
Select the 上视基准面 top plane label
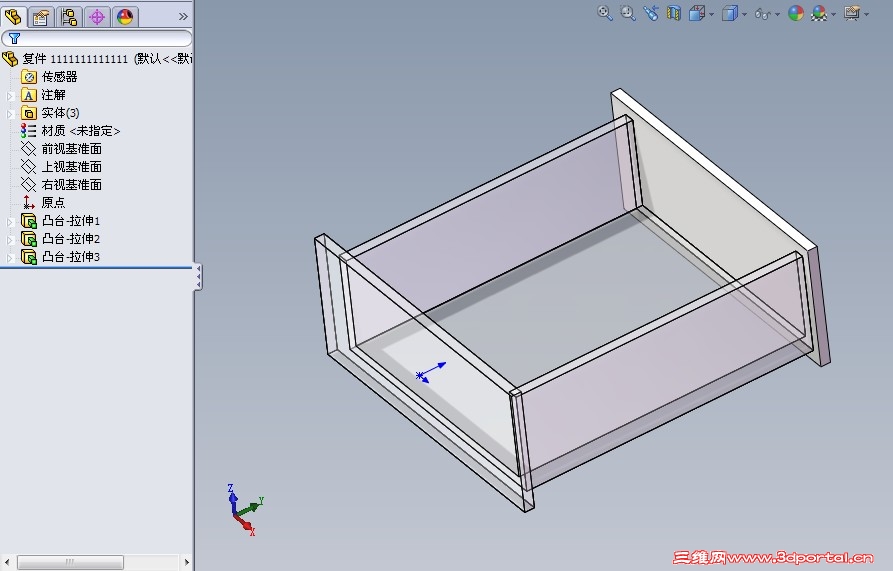pos(72,167)
